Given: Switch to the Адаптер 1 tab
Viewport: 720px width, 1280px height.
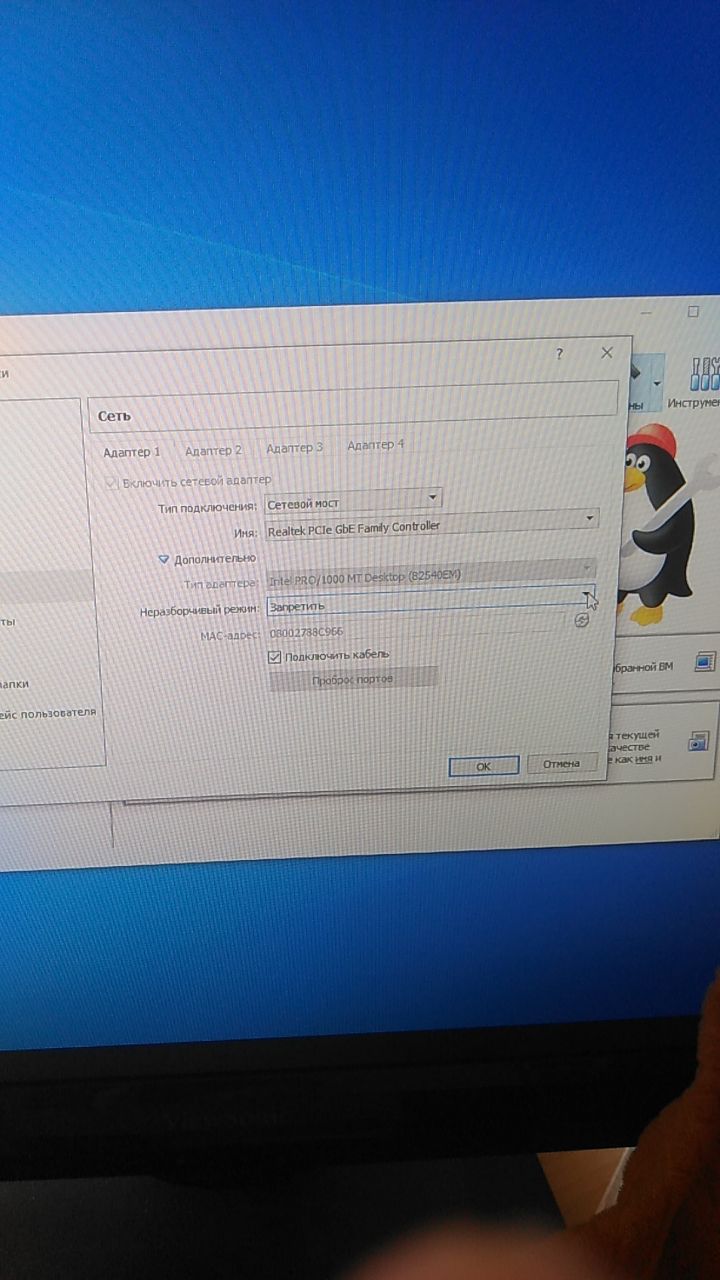Looking at the screenshot, I should click(132, 452).
